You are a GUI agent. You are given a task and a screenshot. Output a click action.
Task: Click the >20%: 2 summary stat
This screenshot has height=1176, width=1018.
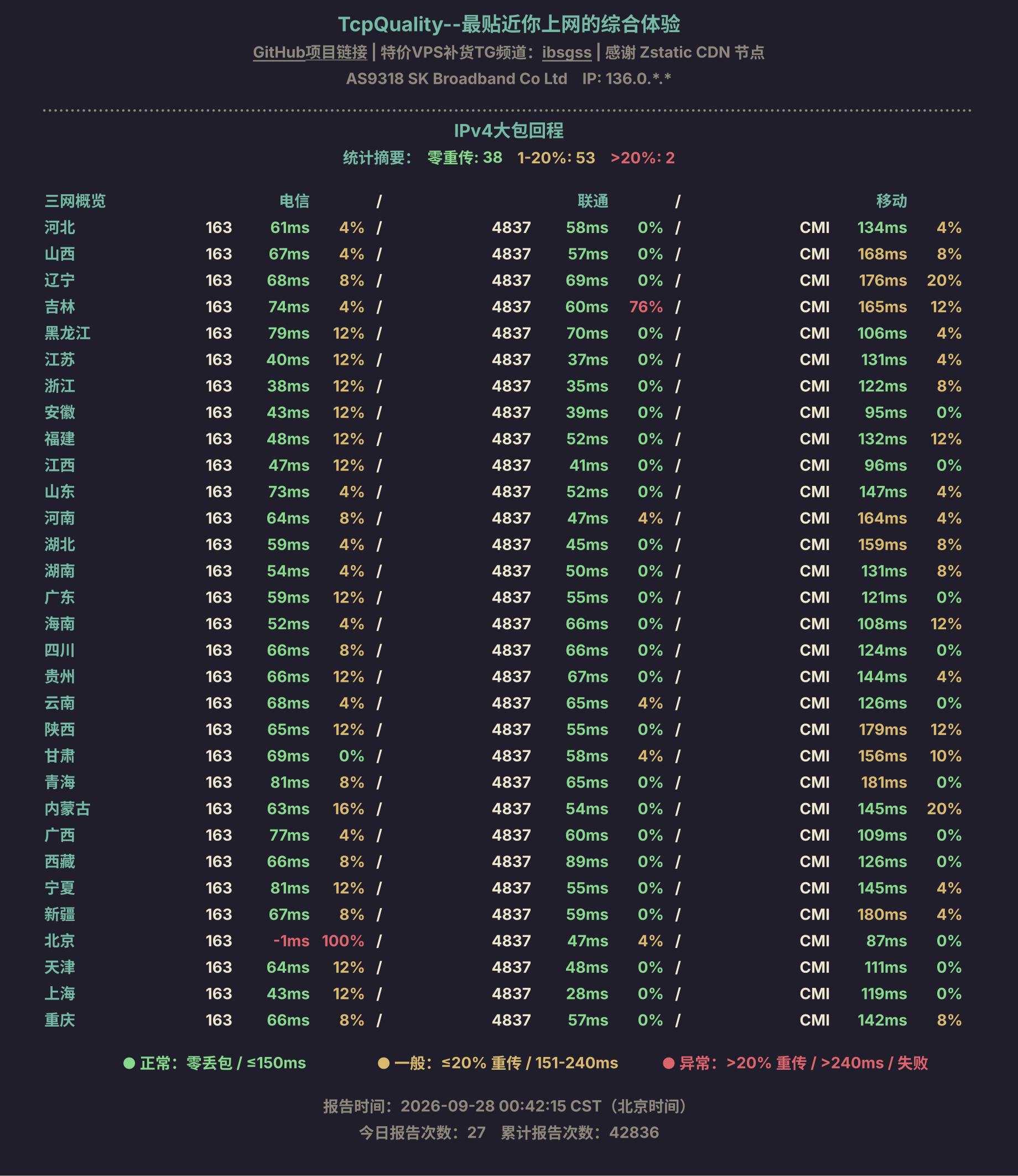click(x=642, y=158)
